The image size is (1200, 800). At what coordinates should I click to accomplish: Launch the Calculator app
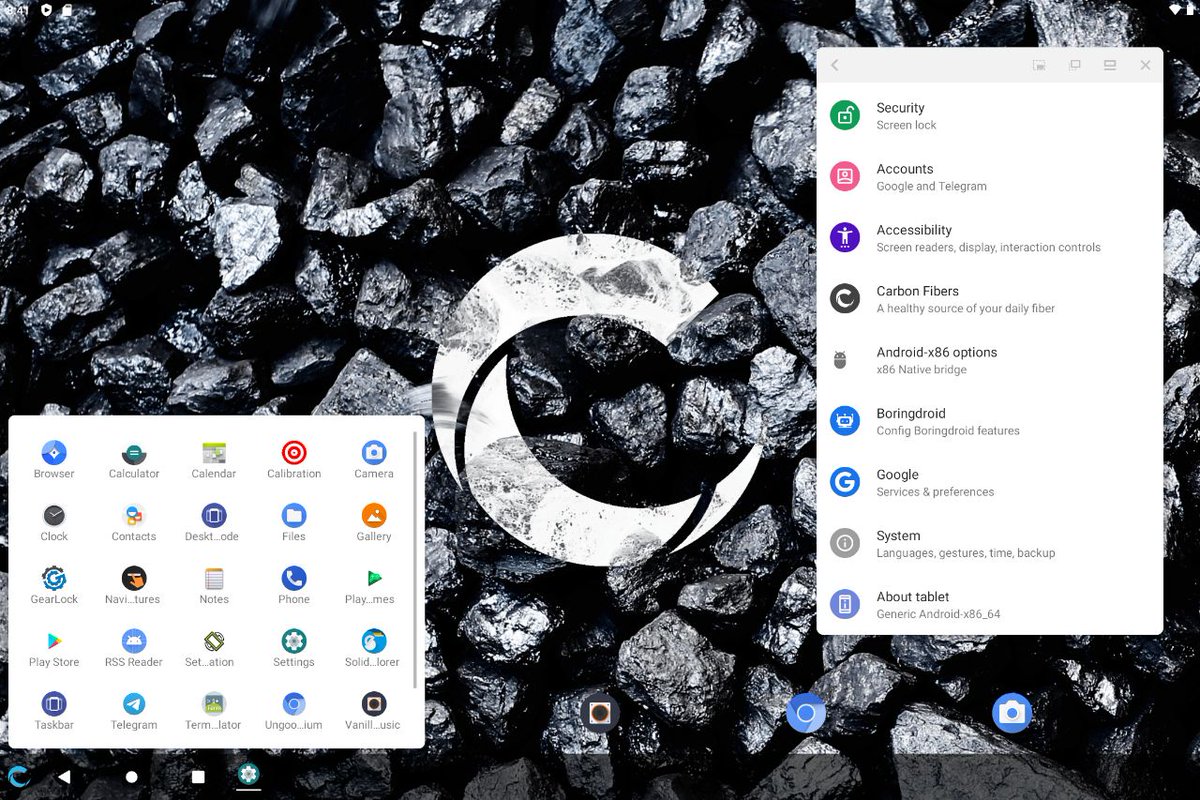[134, 460]
